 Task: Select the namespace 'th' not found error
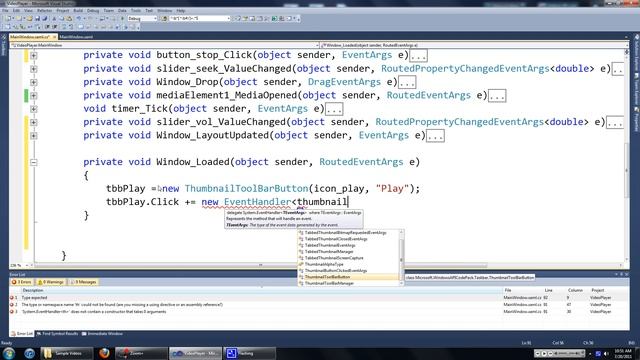(319, 305)
